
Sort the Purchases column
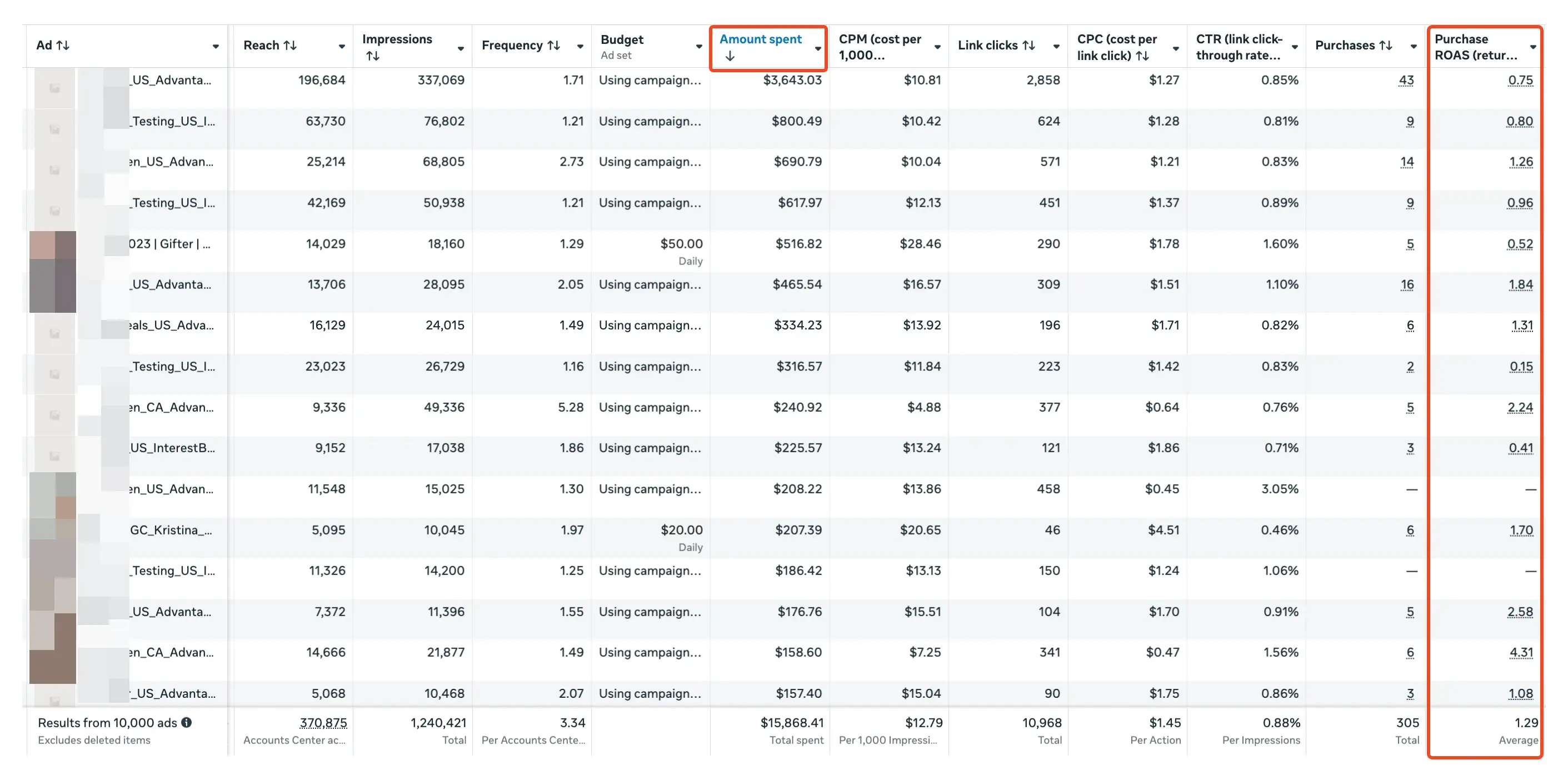(x=1386, y=45)
